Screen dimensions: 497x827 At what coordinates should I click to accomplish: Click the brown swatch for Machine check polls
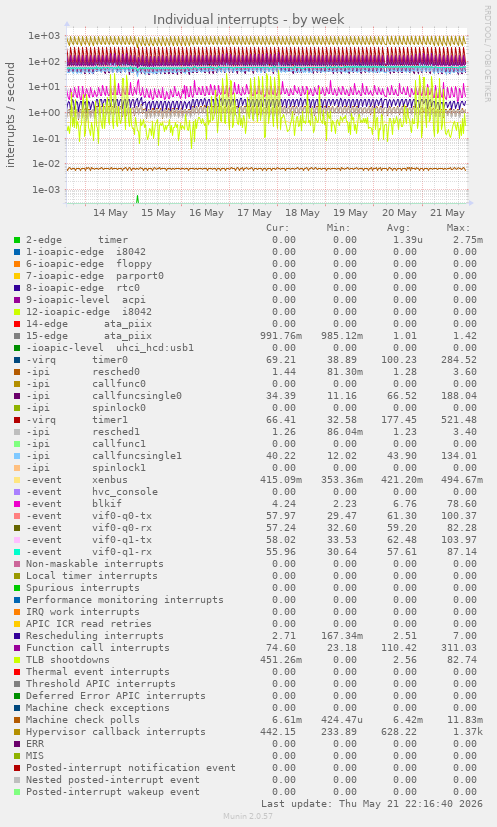pos(17,720)
